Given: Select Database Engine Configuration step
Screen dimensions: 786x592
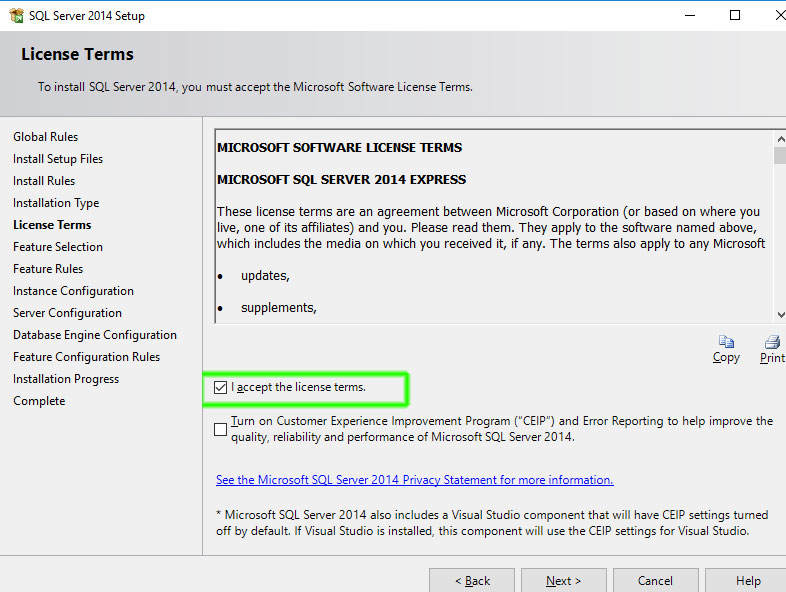Looking at the screenshot, I should pyautogui.click(x=95, y=335).
